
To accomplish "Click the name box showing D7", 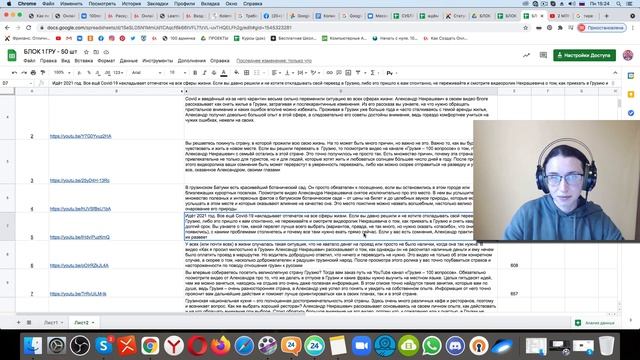I will (x=16, y=83).
